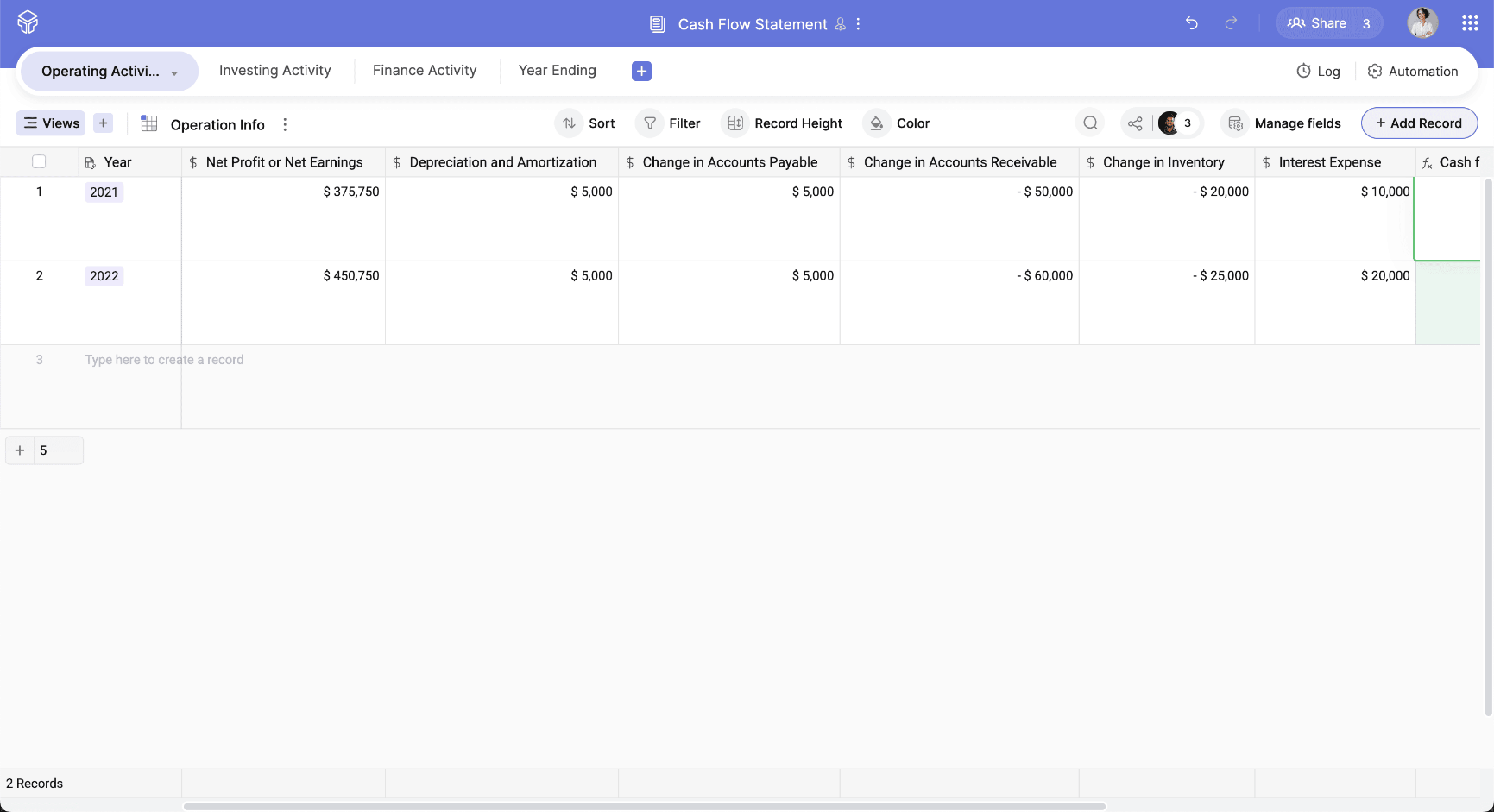This screenshot has width=1494, height=812.
Task: Add a new table with plus icon
Action: [x=641, y=72]
